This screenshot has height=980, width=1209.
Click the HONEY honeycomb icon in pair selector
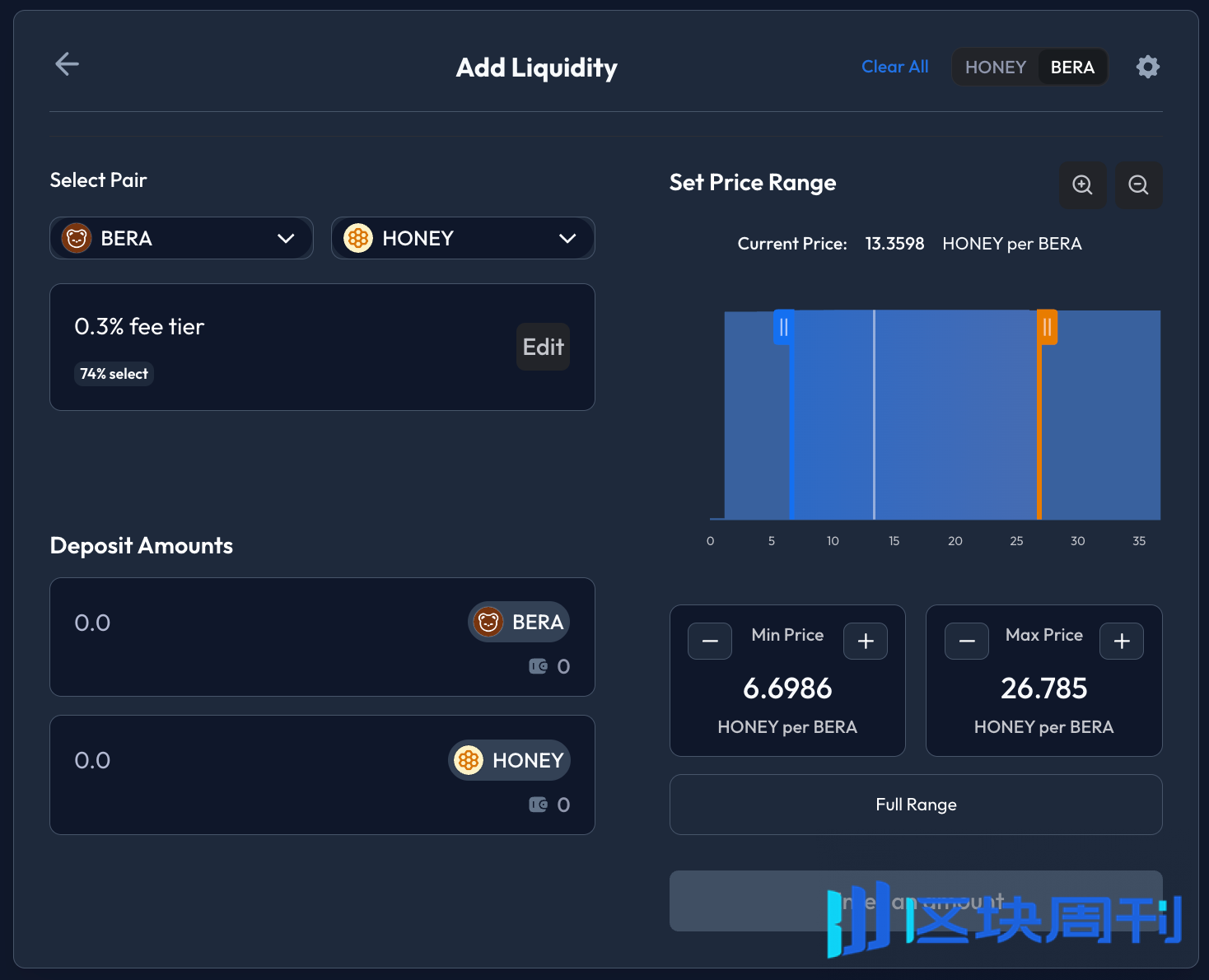(x=358, y=239)
